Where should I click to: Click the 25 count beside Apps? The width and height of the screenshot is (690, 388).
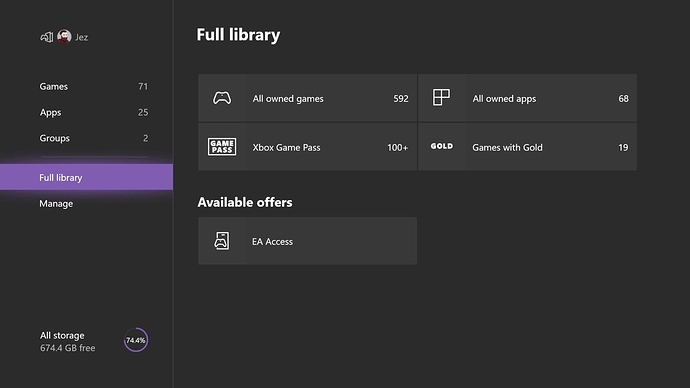pos(143,113)
